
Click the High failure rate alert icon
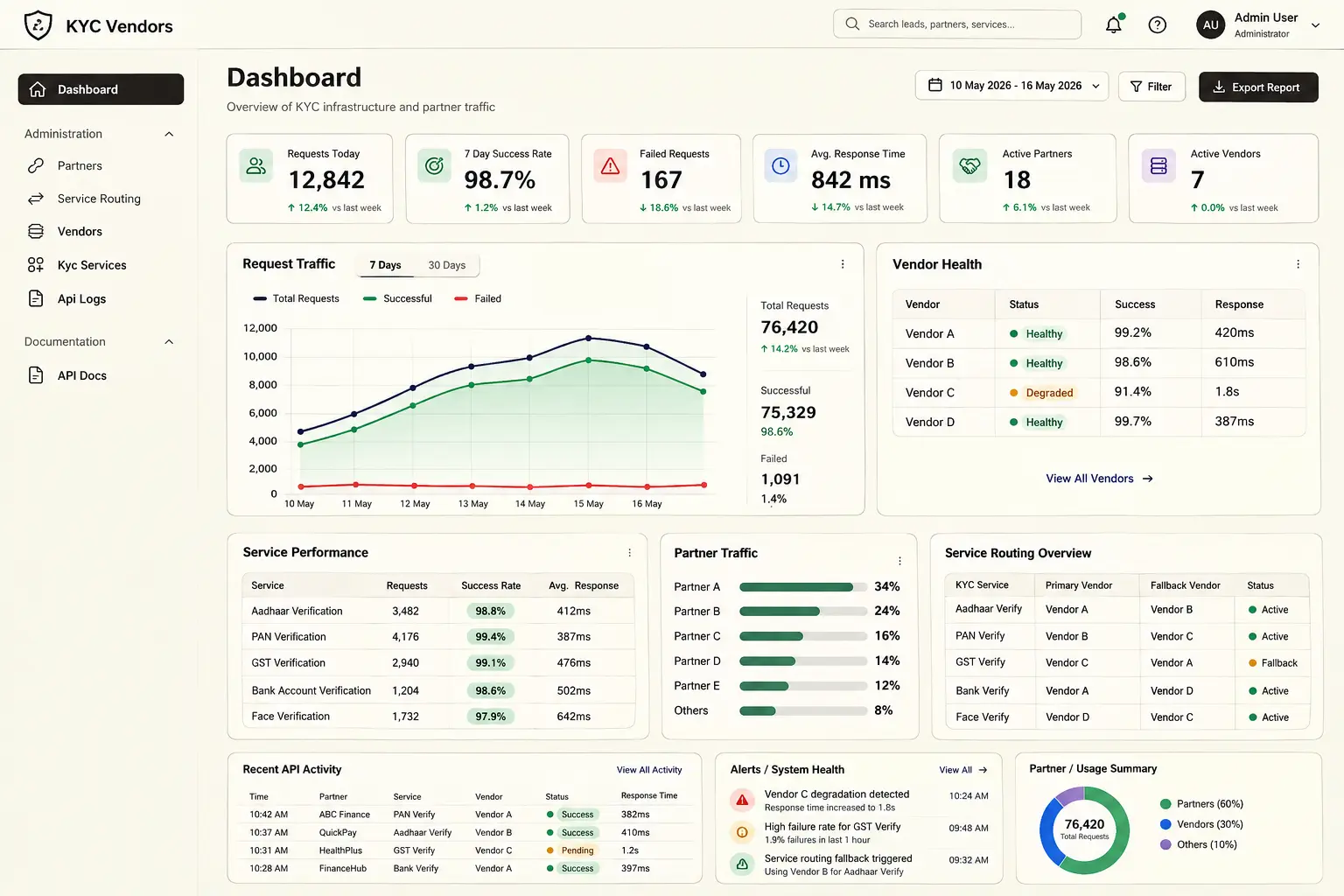742,832
